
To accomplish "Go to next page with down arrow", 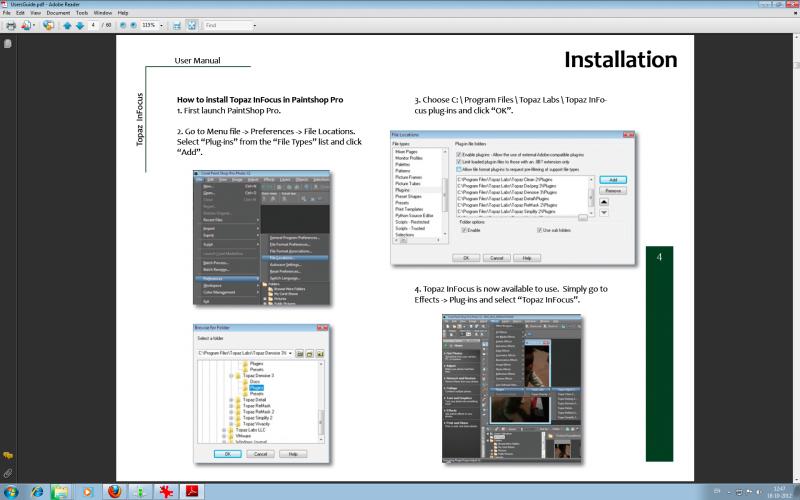I will coord(80,25).
